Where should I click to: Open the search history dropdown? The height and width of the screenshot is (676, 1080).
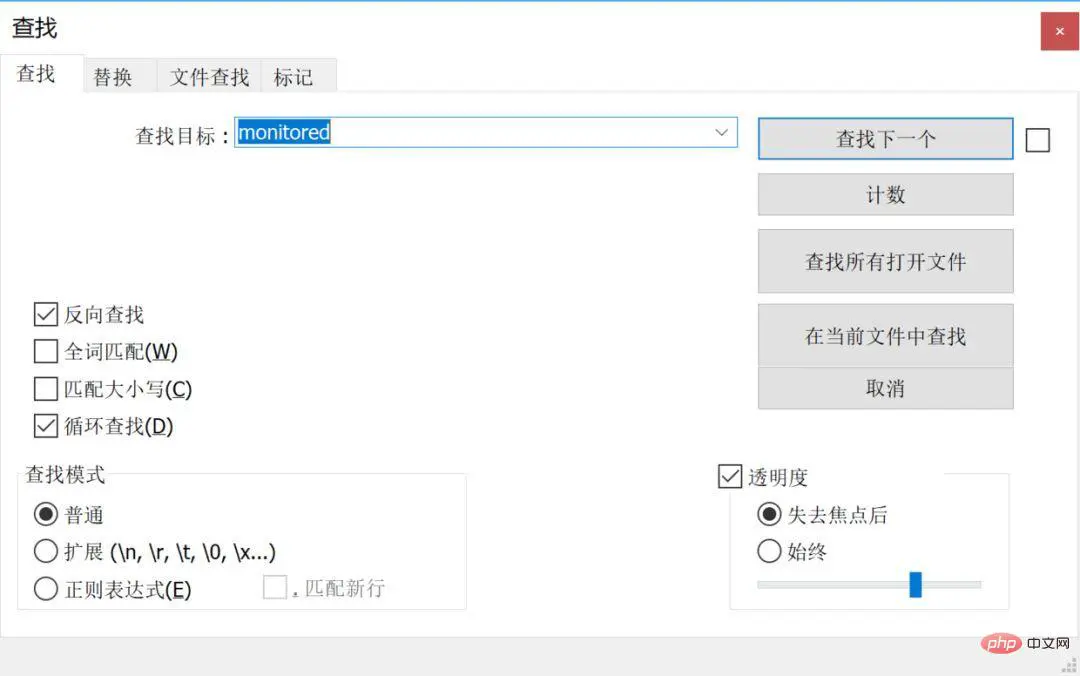pyautogui.click(x=722, y=132)
